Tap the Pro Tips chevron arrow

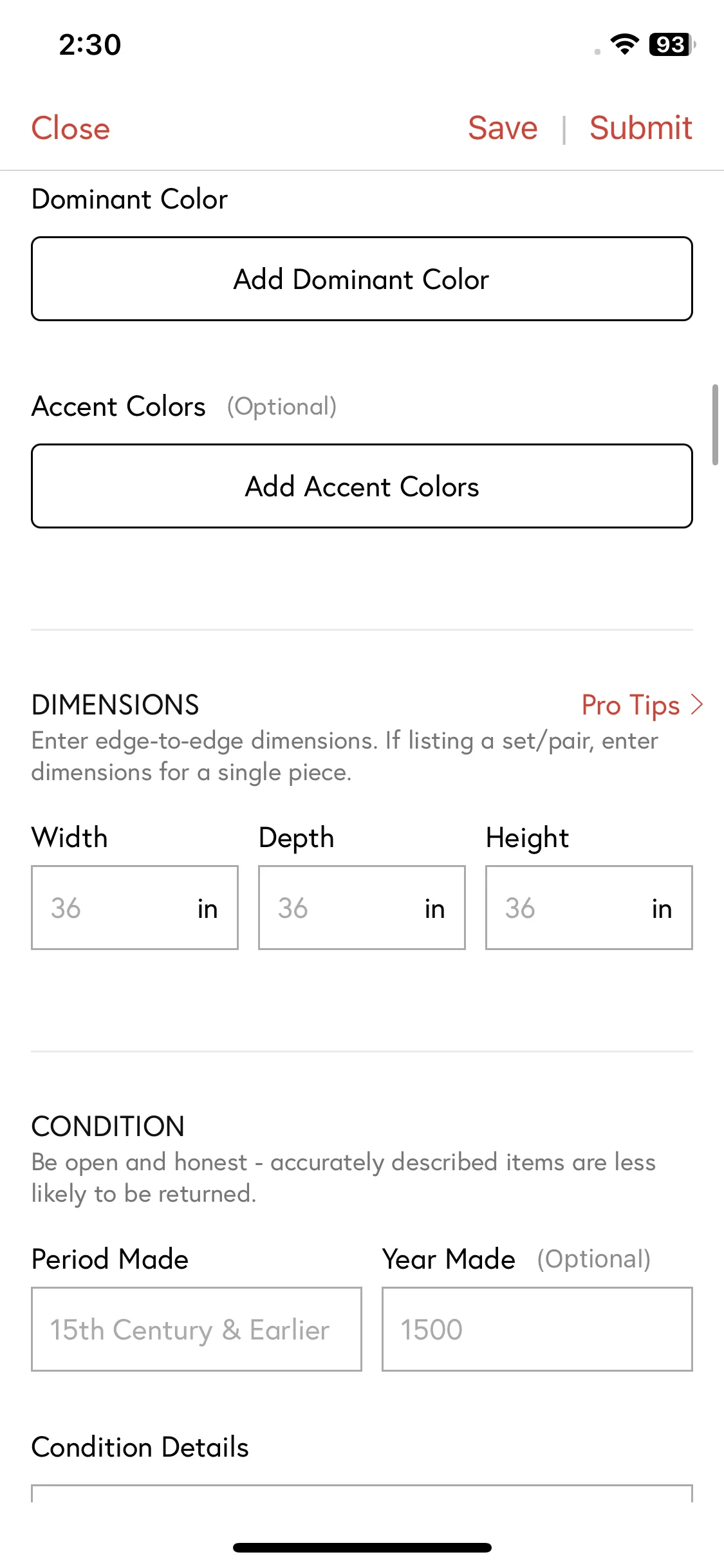[696, 705]
